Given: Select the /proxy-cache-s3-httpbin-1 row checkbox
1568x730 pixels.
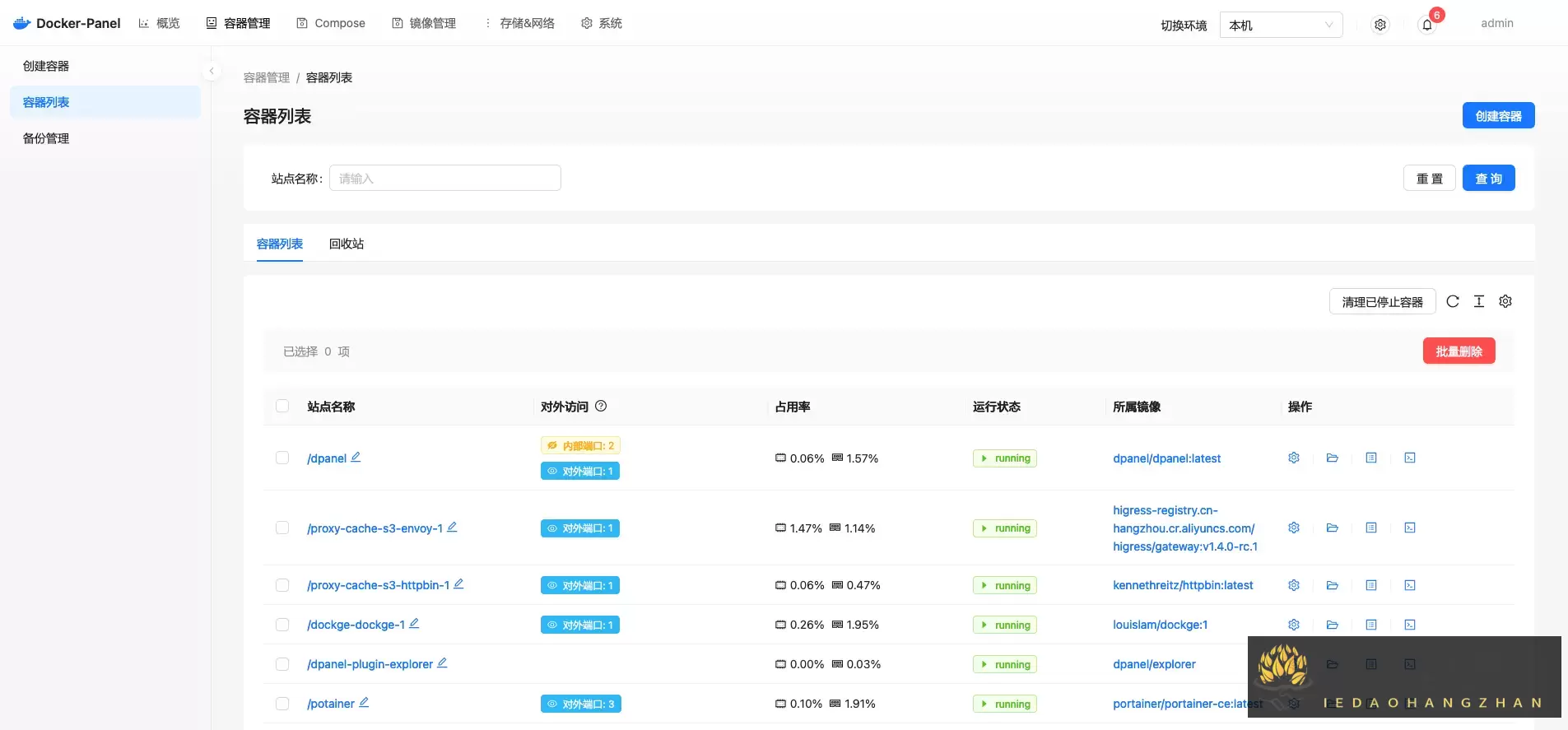Looking at the screenshot, I should pyautogui.click(x=282, y=585).
